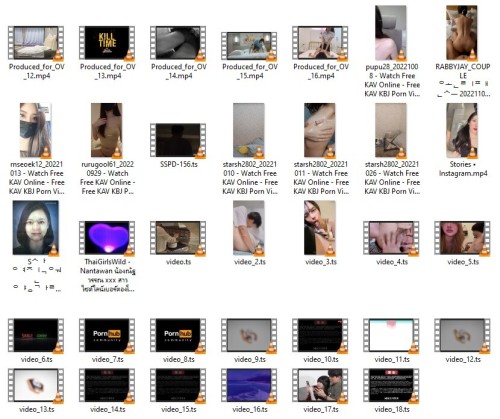The image size is (500, 419).
Task: Click the video_11.ts white thumbnail file
Action: [391, 335]
